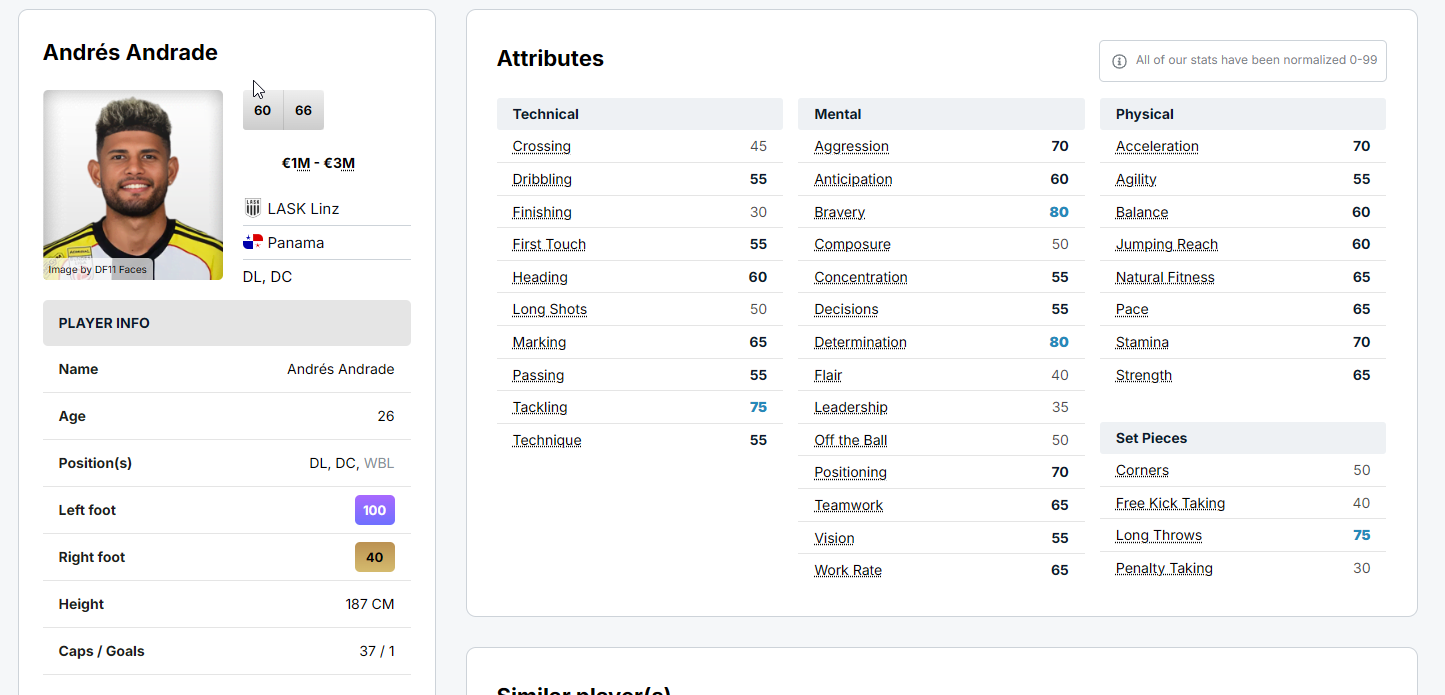Click the left foot 100 rating swatch
This screenshot has width=1445, height=695.
click(375, 510)
